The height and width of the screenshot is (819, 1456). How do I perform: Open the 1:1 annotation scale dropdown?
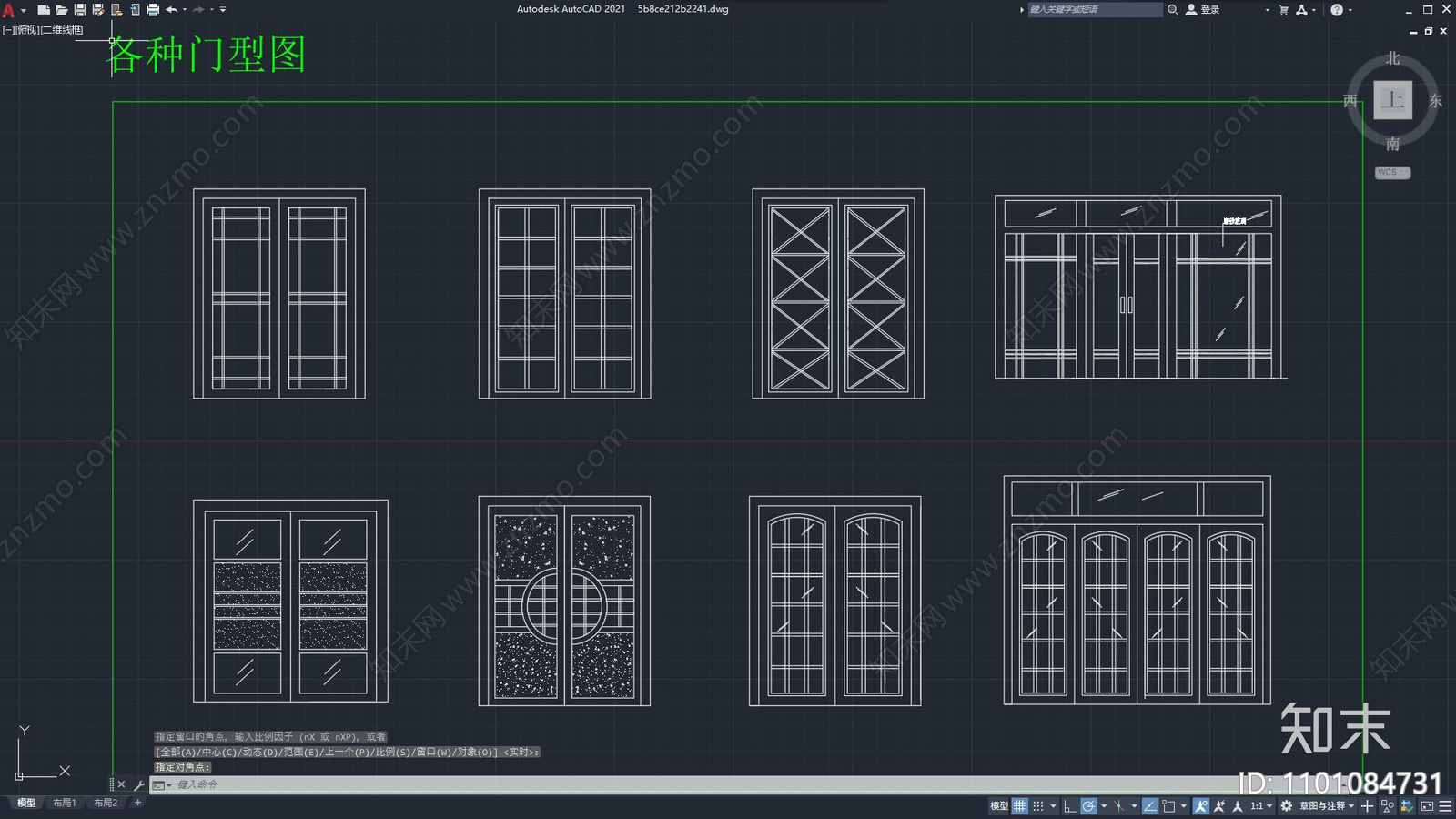pyautogui.click(x=1261, y=805)
